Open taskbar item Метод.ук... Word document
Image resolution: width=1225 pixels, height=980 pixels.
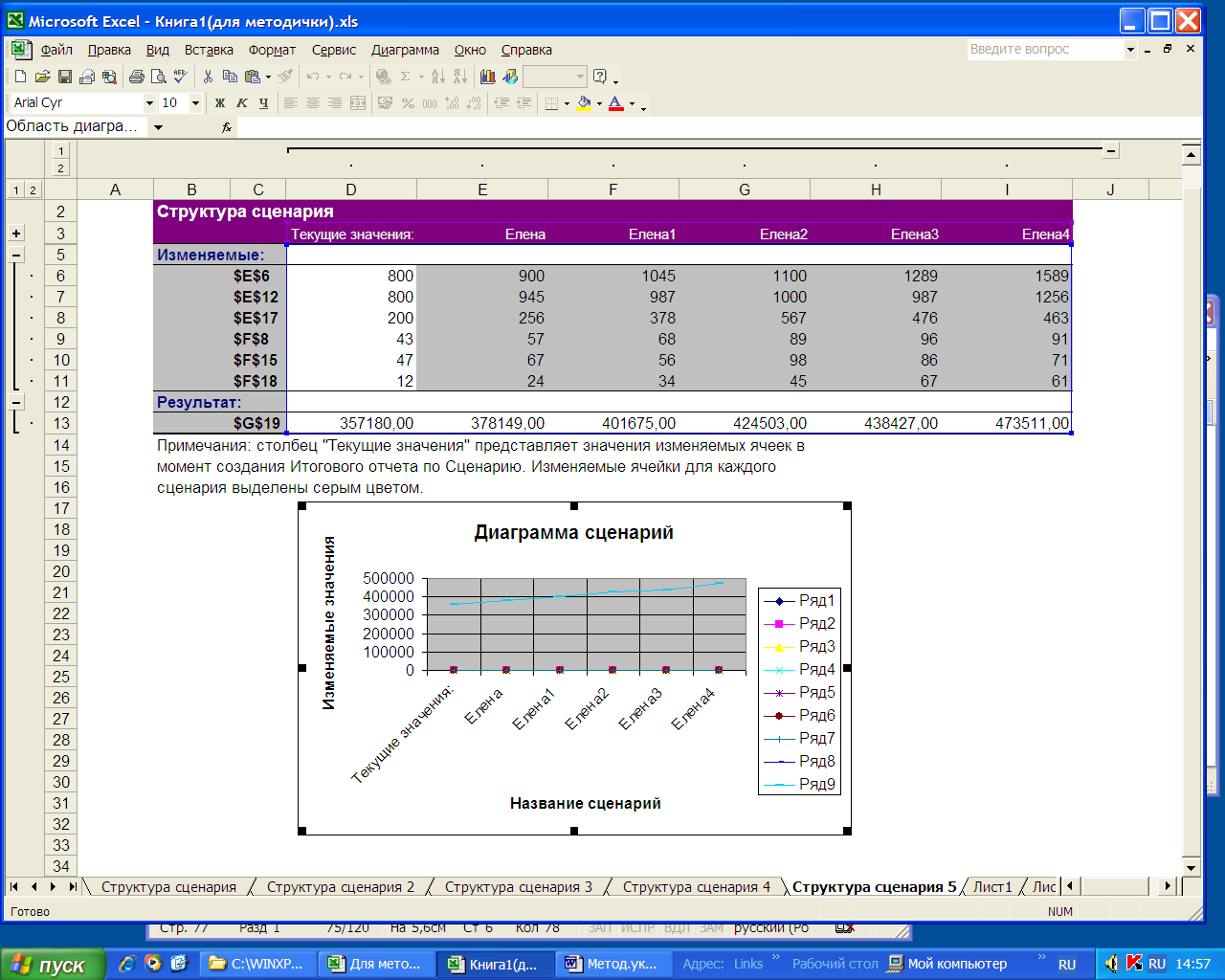612,964
